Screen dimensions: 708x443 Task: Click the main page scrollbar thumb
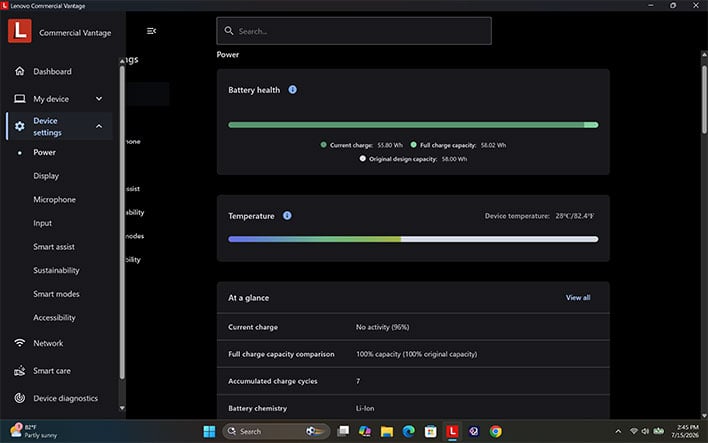coord(704,99)
